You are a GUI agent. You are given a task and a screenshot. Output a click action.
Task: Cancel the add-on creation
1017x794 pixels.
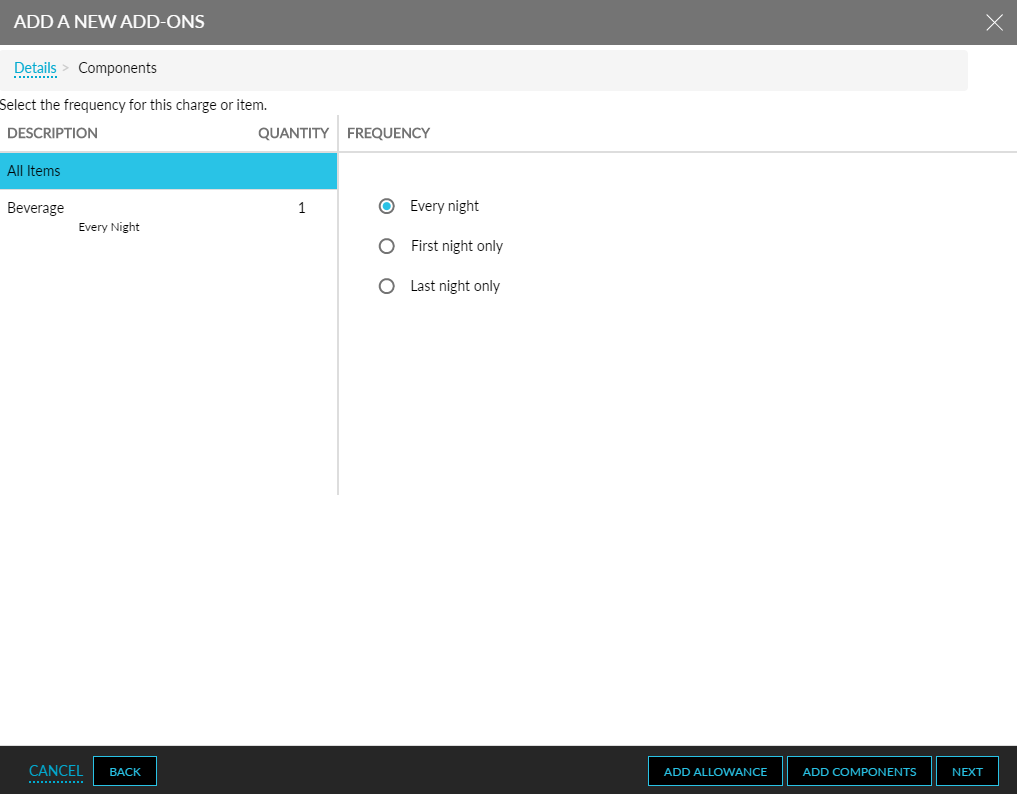point(55,771)
